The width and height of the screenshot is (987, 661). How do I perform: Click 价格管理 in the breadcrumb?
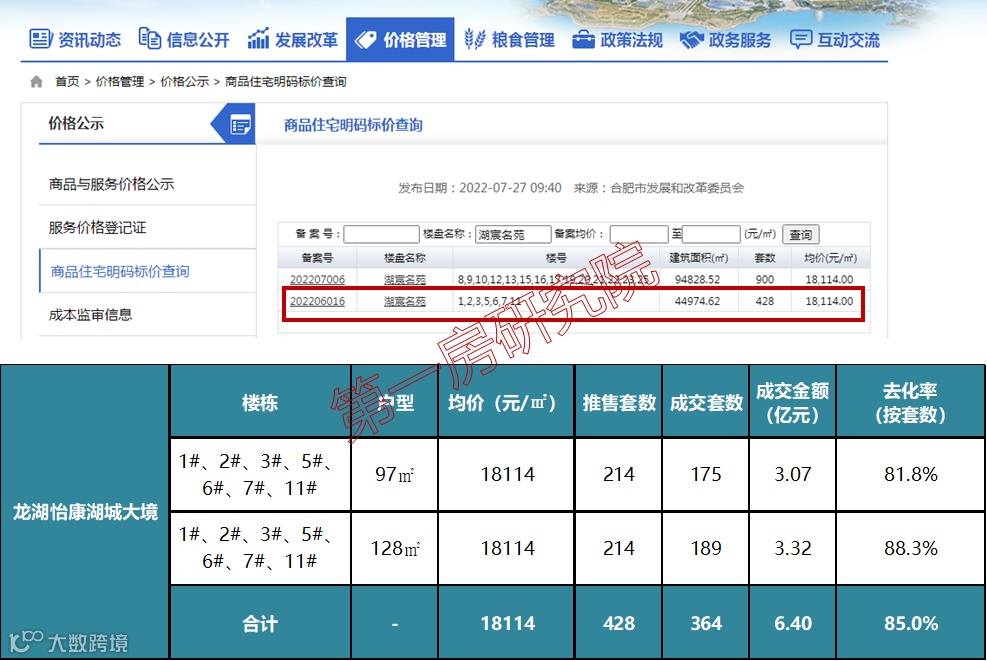pyautogui.click(x=120, y=81)
